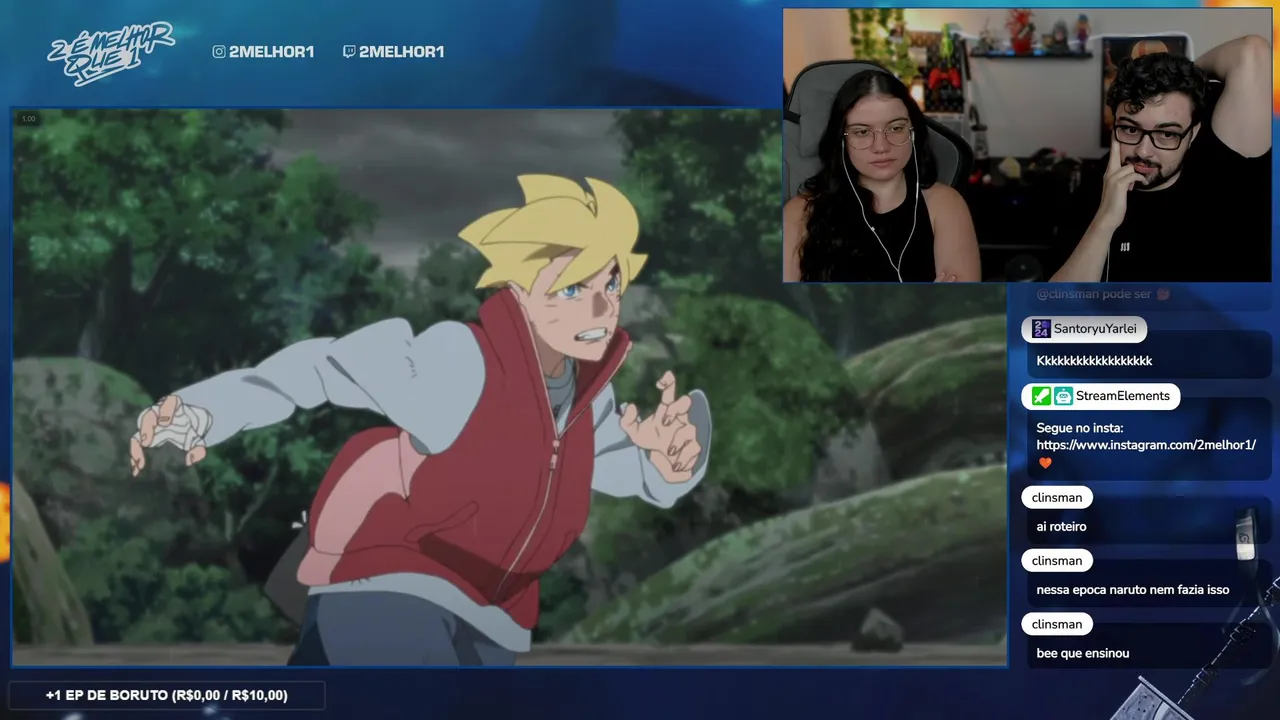The width and height of the screenshot is (1280, 720).
Task: Click the green sword moderator badge
Action: tap(1041, 396)
